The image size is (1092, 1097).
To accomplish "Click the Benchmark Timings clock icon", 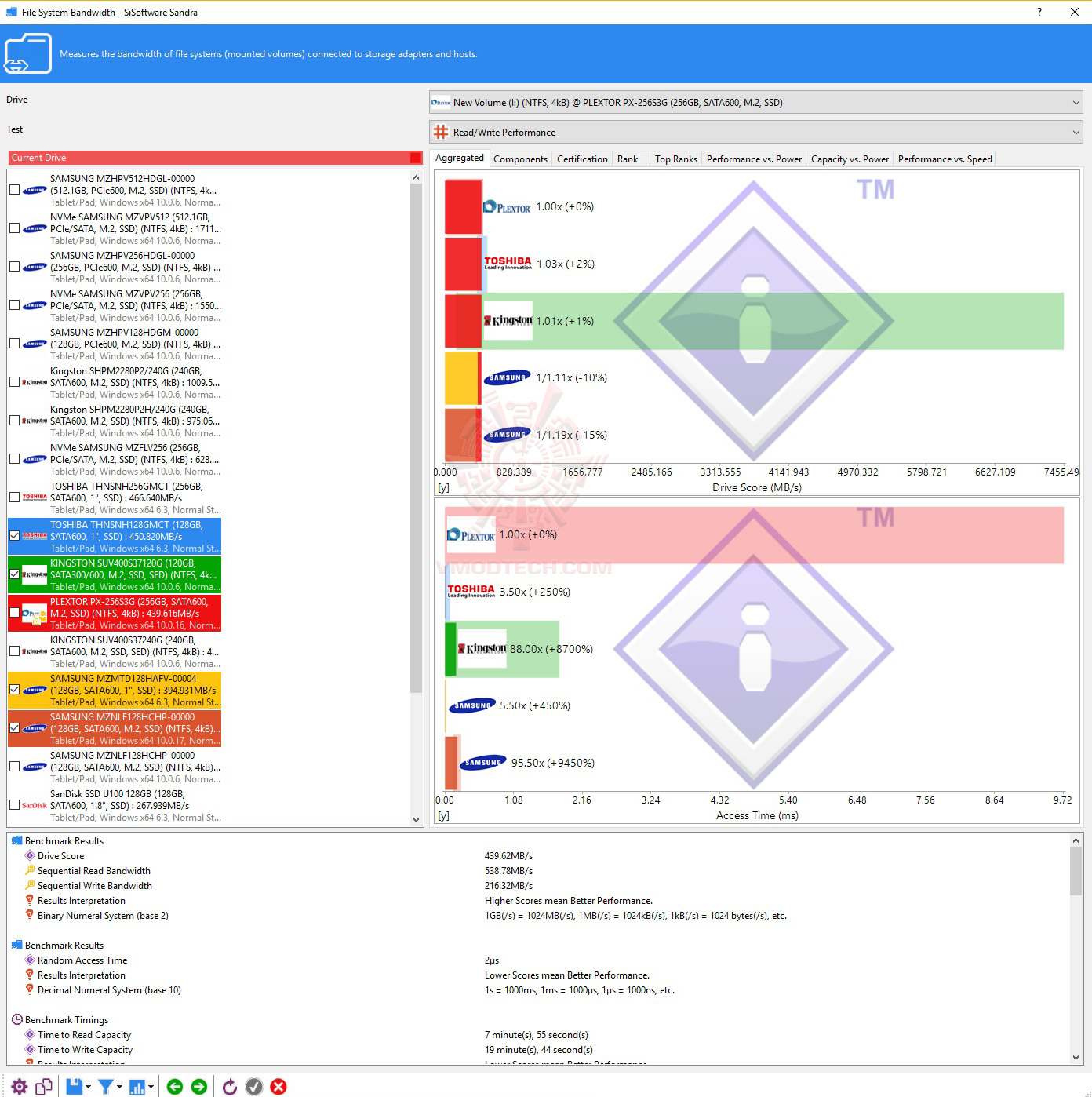I will point(17,1019).
